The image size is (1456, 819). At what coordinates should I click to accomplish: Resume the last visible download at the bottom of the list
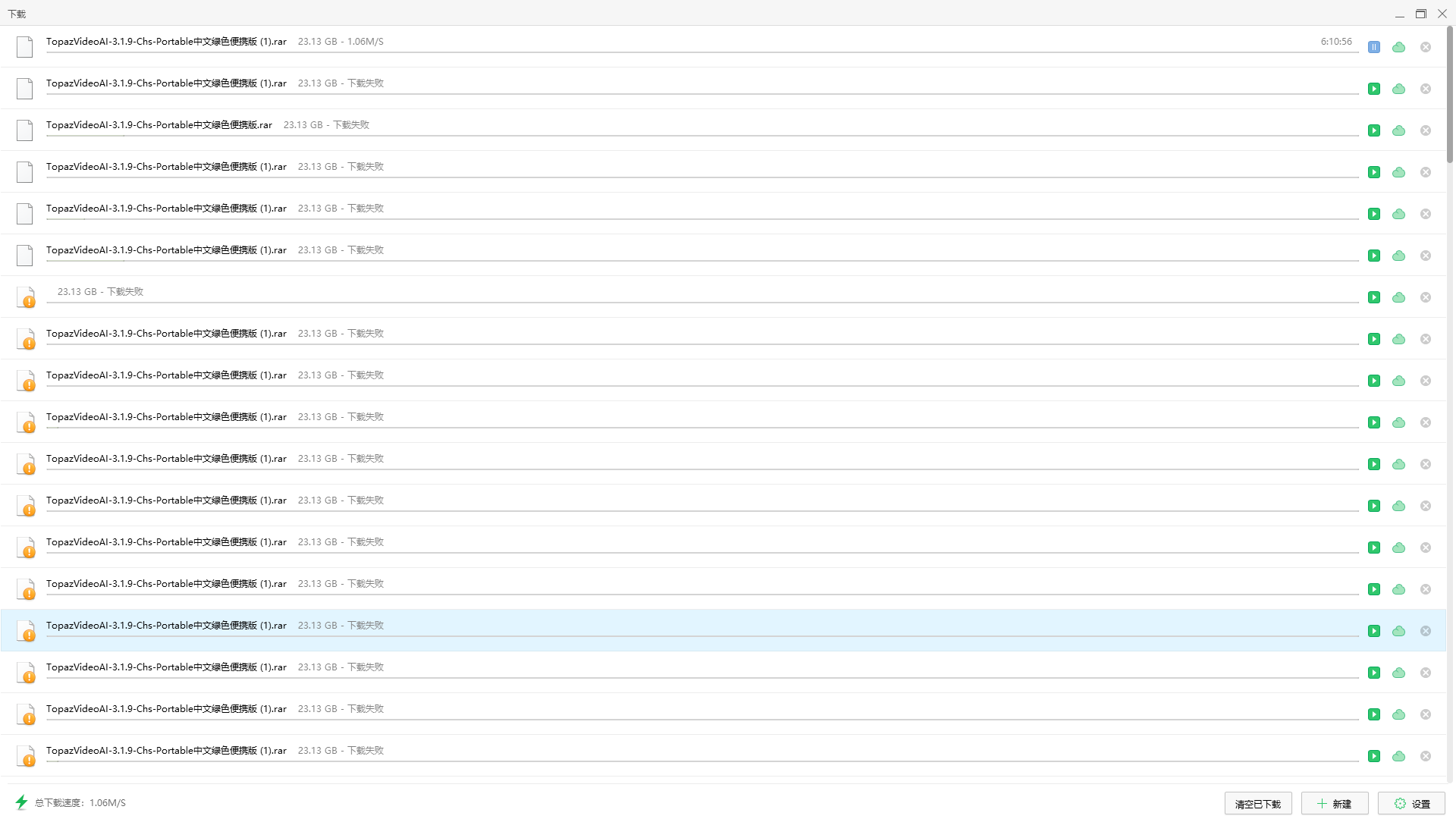click(1374, 756)
